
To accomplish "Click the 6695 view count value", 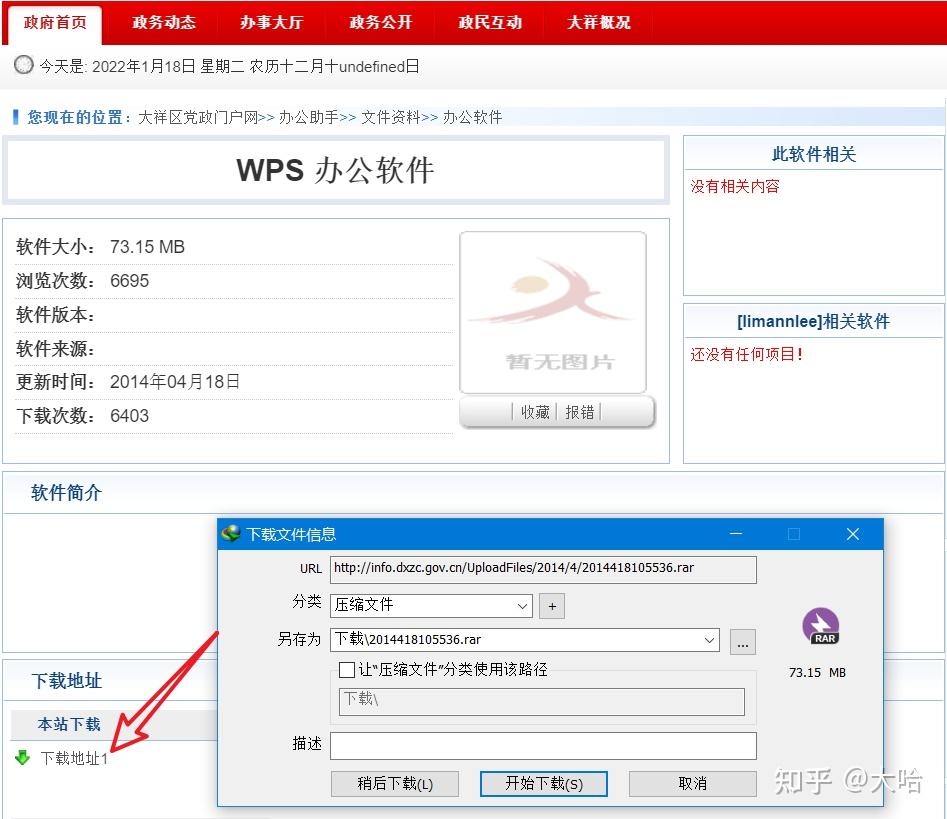I will pos(129,281).
